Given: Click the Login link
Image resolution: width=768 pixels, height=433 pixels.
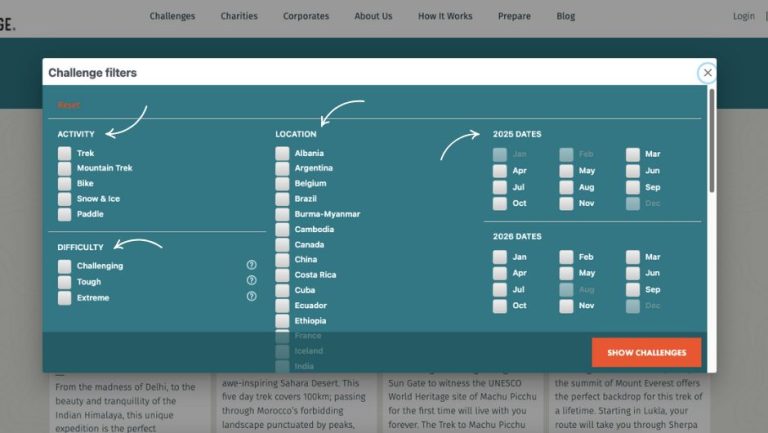Looking at the screenshot, I should (x=743, y=16).
